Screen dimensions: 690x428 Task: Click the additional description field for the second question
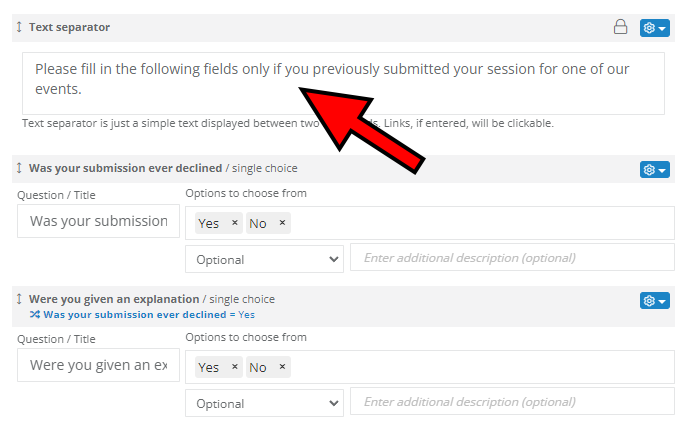[511, 402]
